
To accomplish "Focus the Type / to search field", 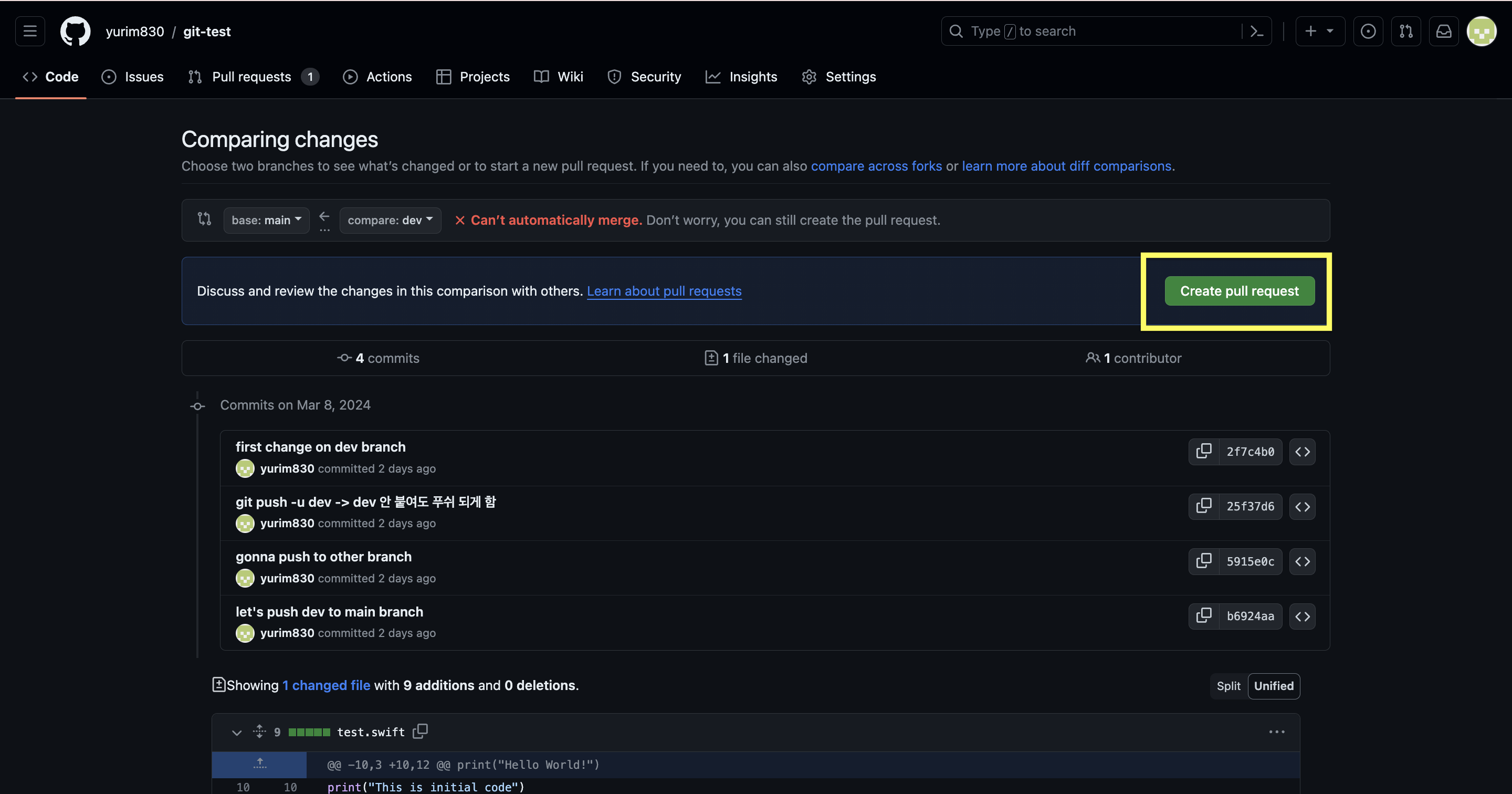I will [1092, 31].
